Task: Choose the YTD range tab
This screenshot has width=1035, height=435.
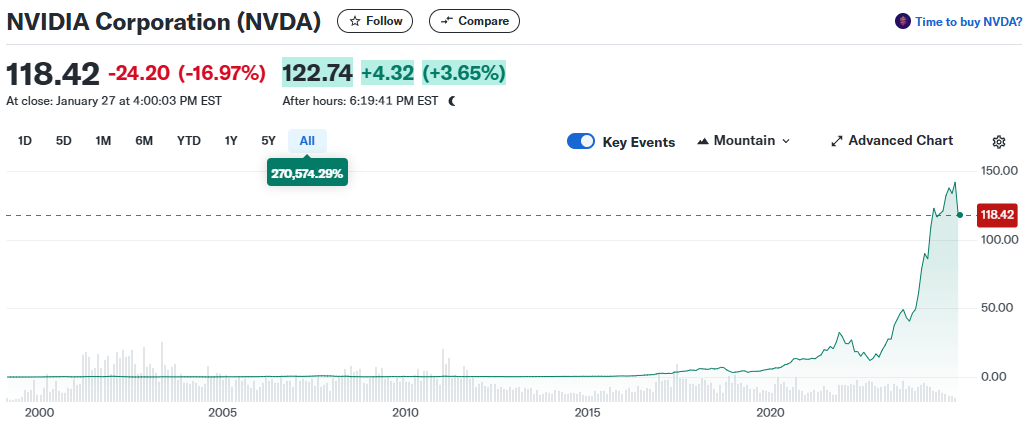Action: point(189,141)
